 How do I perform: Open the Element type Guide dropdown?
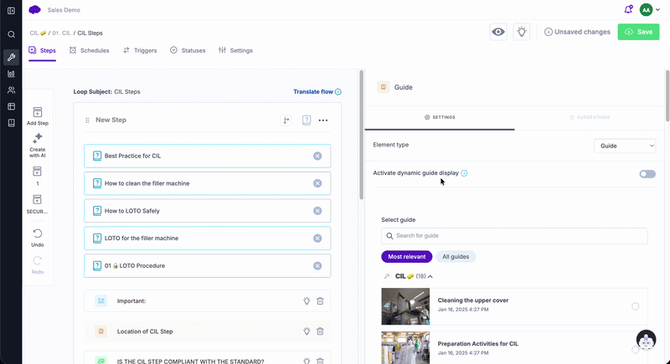pyautogui.click(x=625, y=146)
